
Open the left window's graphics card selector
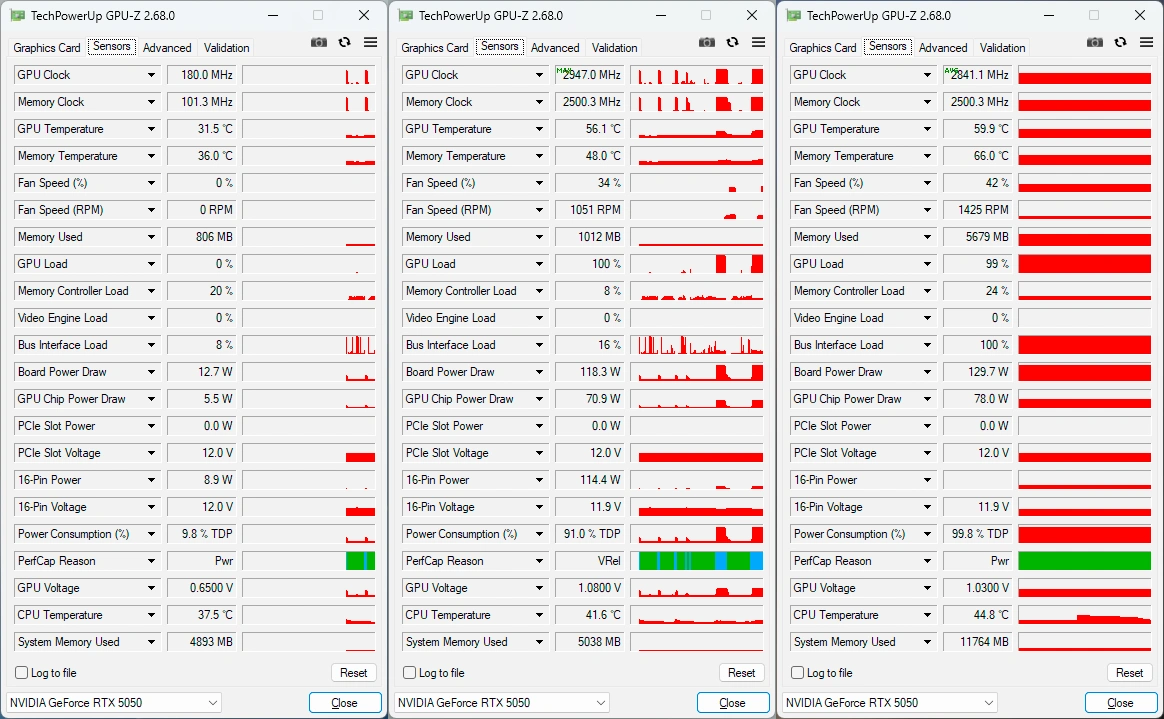[x=114, y=703]
